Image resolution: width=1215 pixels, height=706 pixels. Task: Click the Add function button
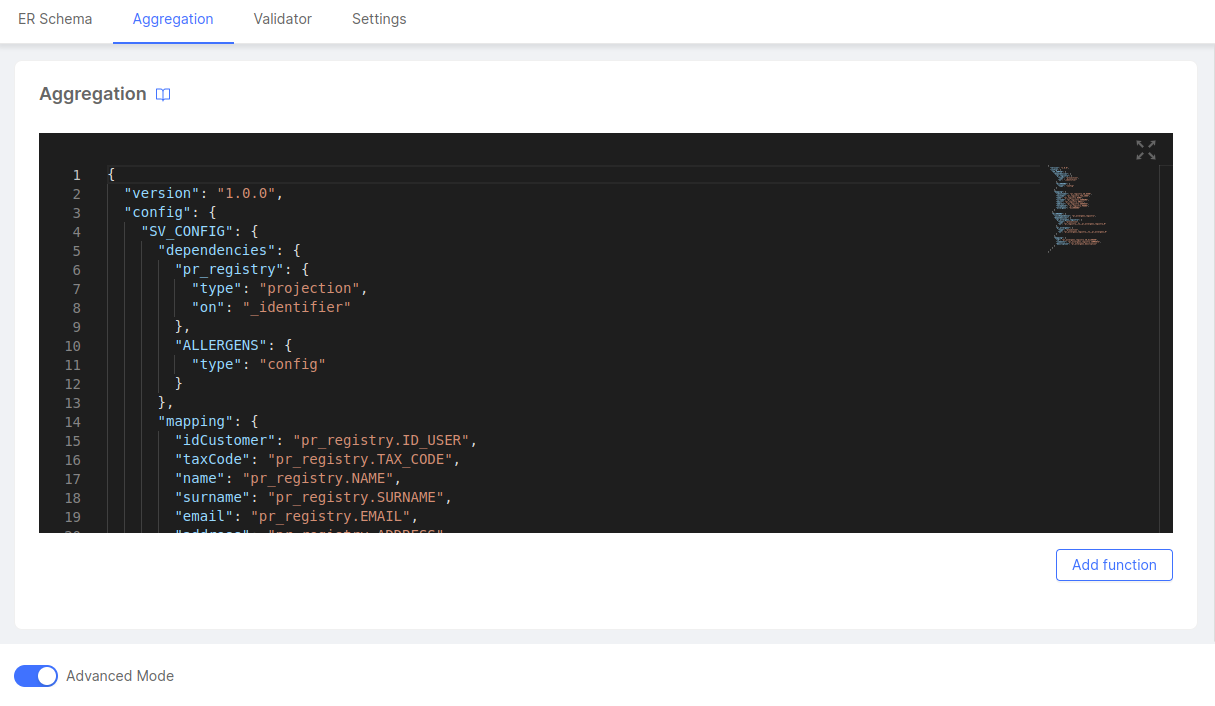(x=1113, y=564)
